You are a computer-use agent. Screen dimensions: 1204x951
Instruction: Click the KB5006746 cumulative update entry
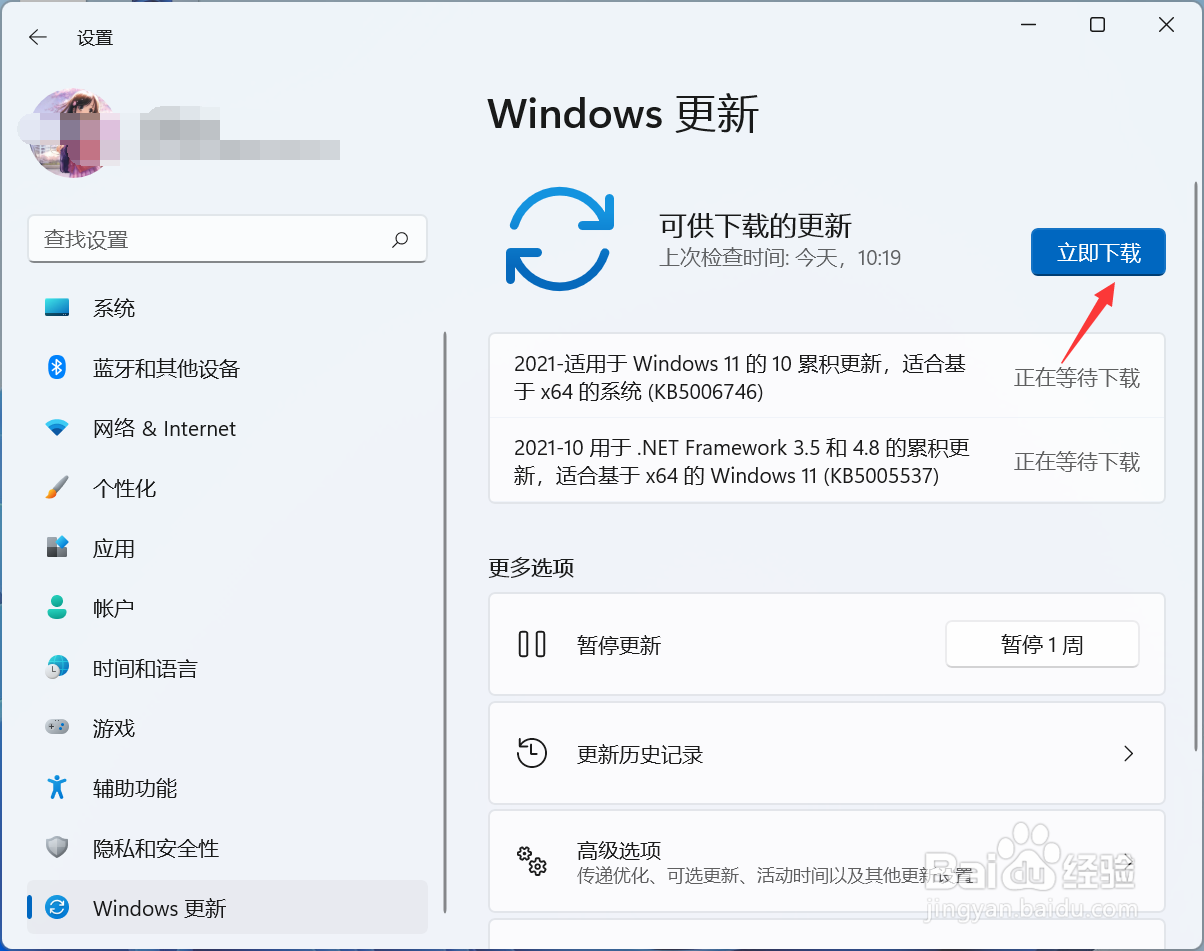click(x=827, y=377)
